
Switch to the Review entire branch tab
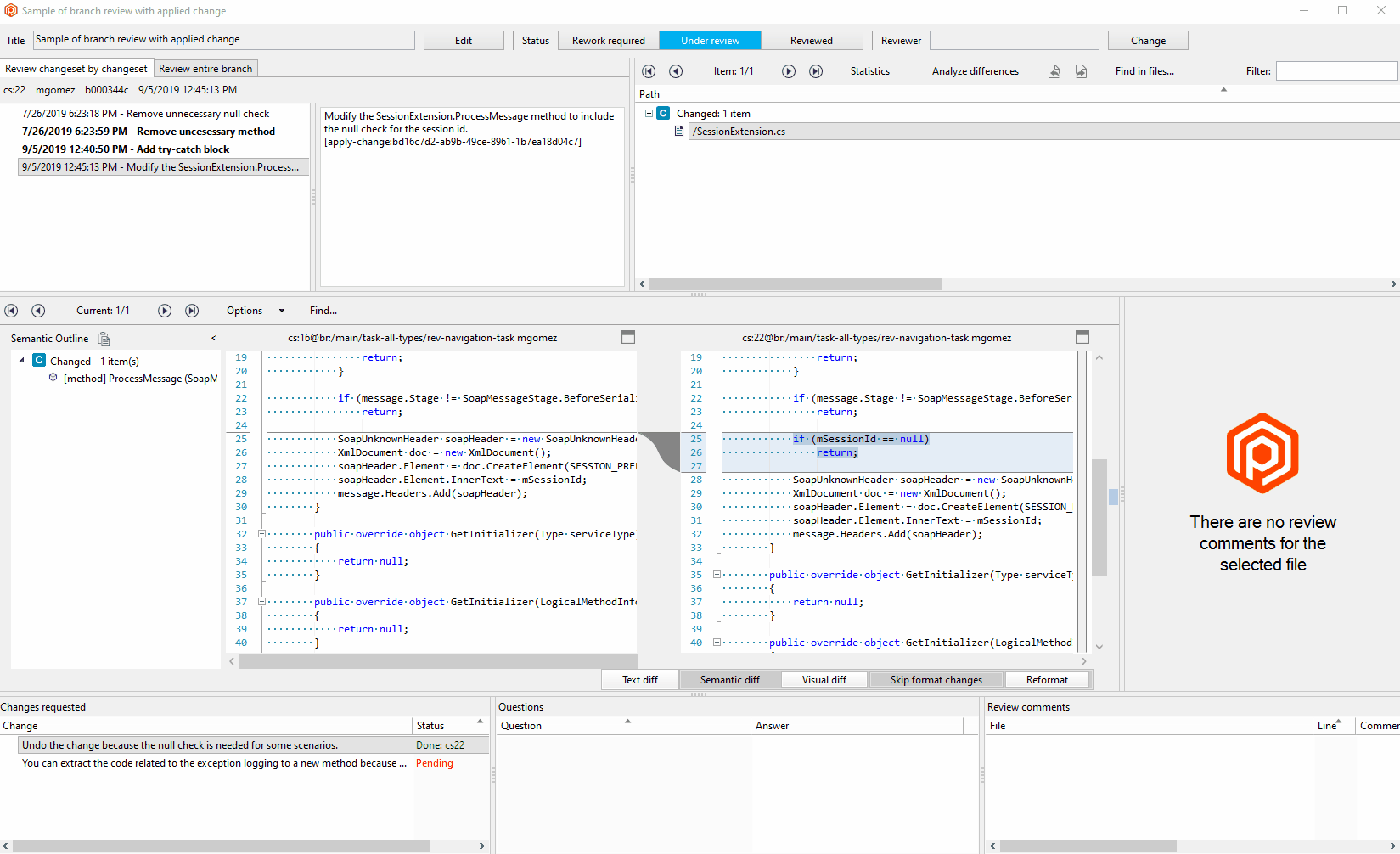click(x=205, y=68)
